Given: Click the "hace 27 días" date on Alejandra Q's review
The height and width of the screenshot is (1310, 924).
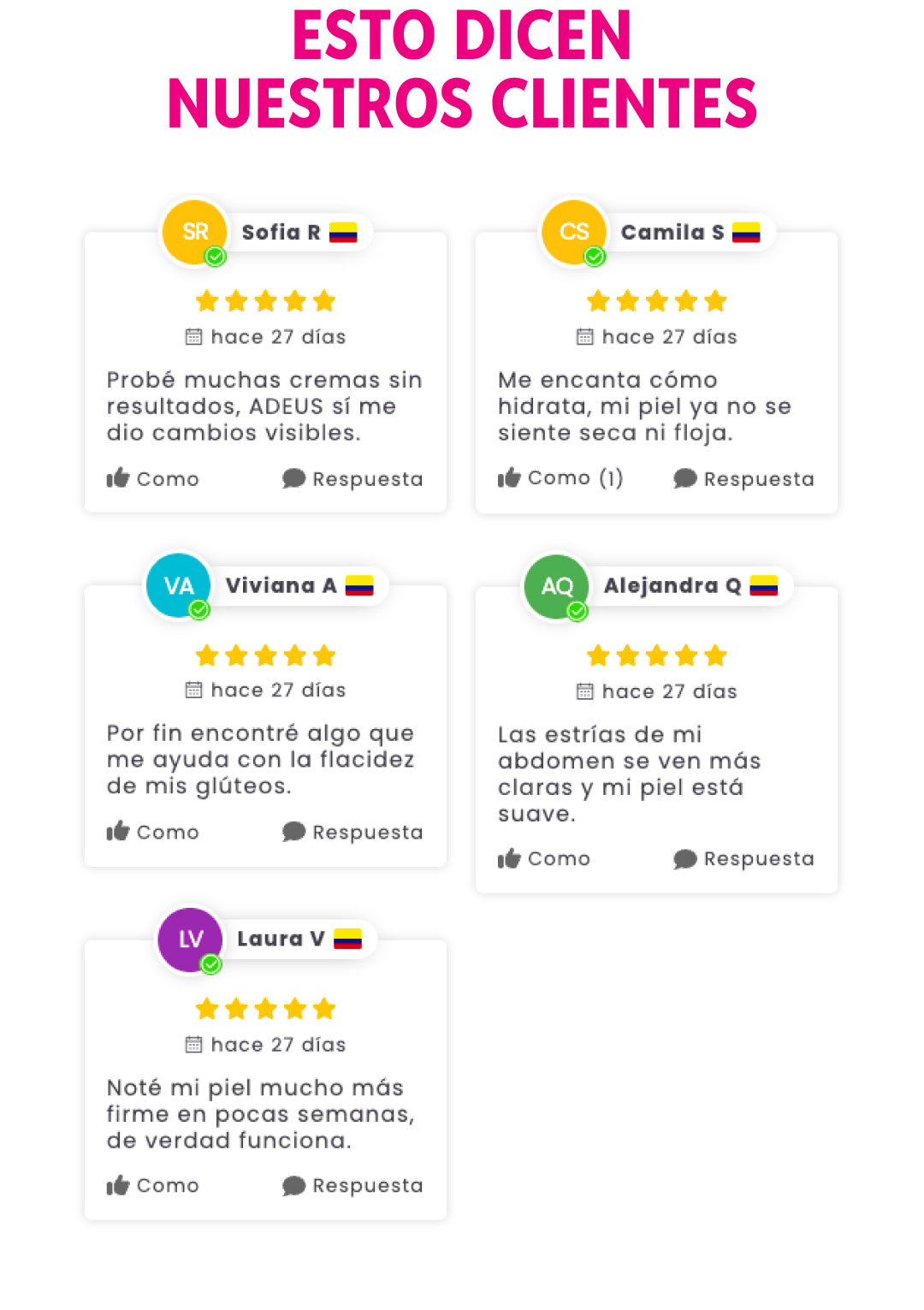Looking at the screenshot, I should [669, 691].
